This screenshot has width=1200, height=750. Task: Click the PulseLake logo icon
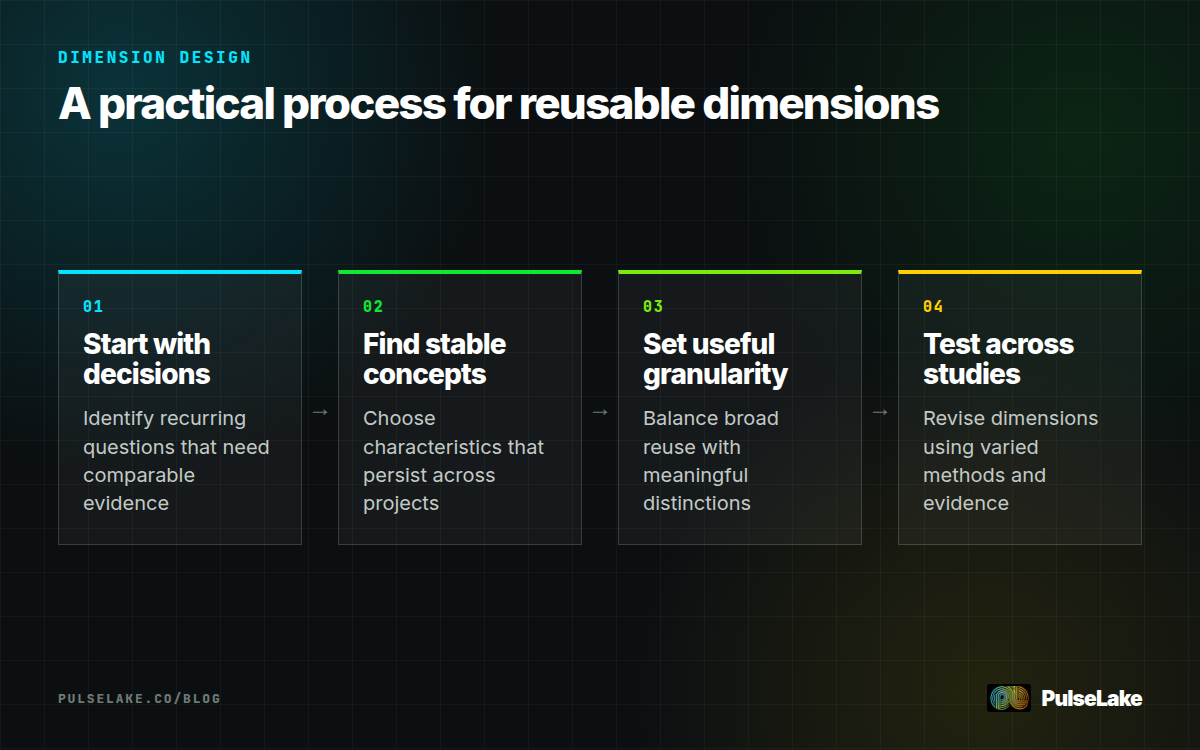(1008, 698)
